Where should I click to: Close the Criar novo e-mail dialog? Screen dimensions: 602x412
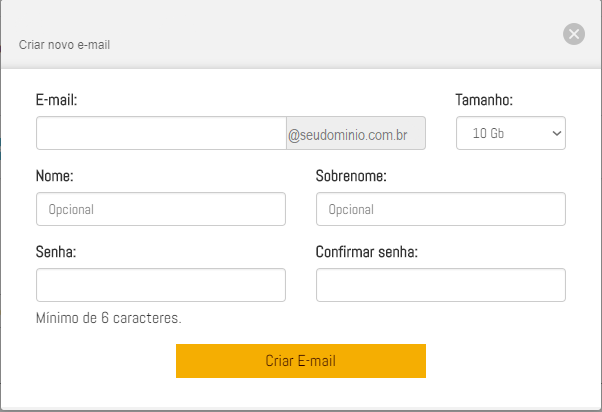pos(574,34)
